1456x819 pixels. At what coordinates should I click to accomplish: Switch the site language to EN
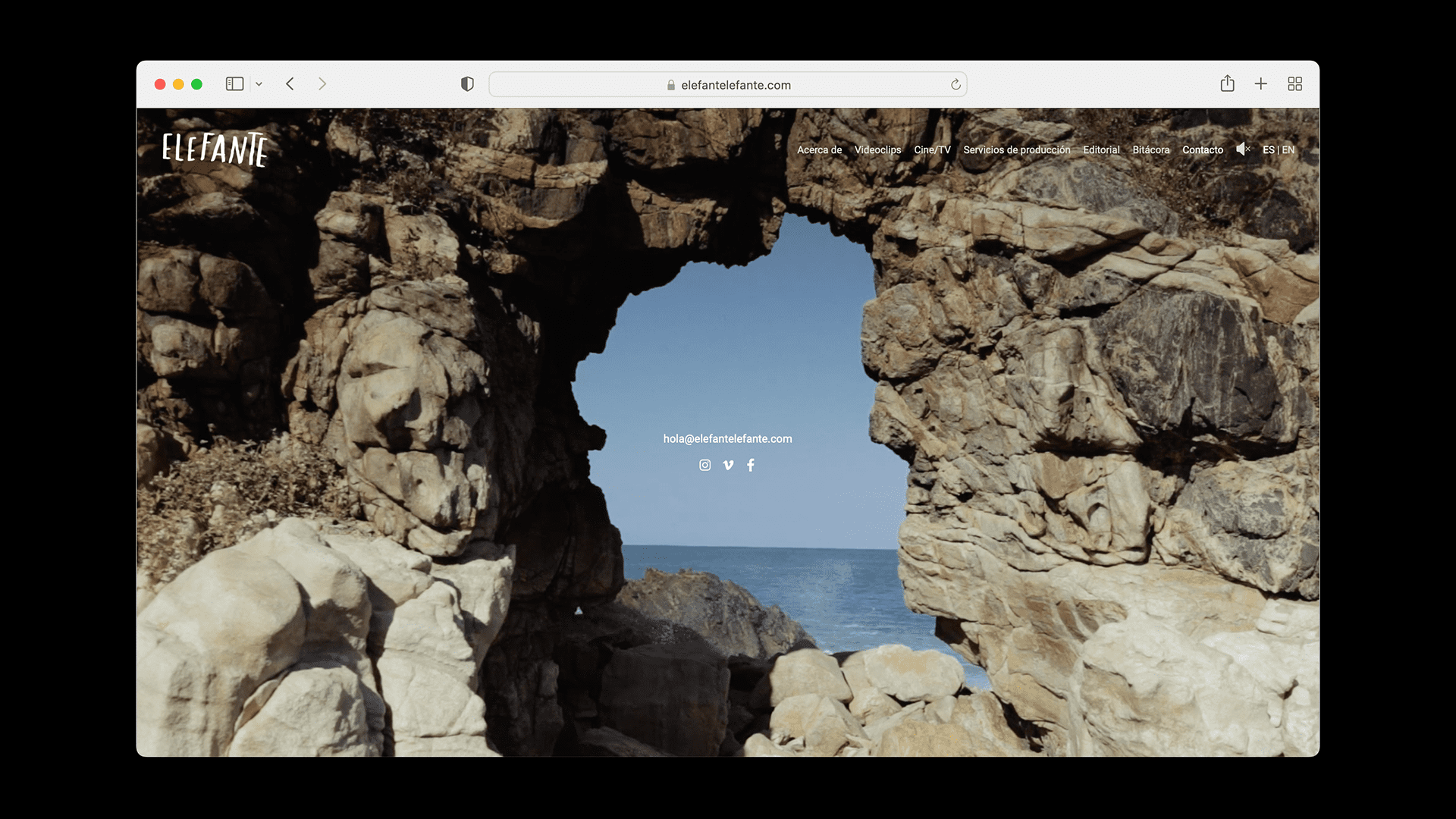tap(1288, 149)
